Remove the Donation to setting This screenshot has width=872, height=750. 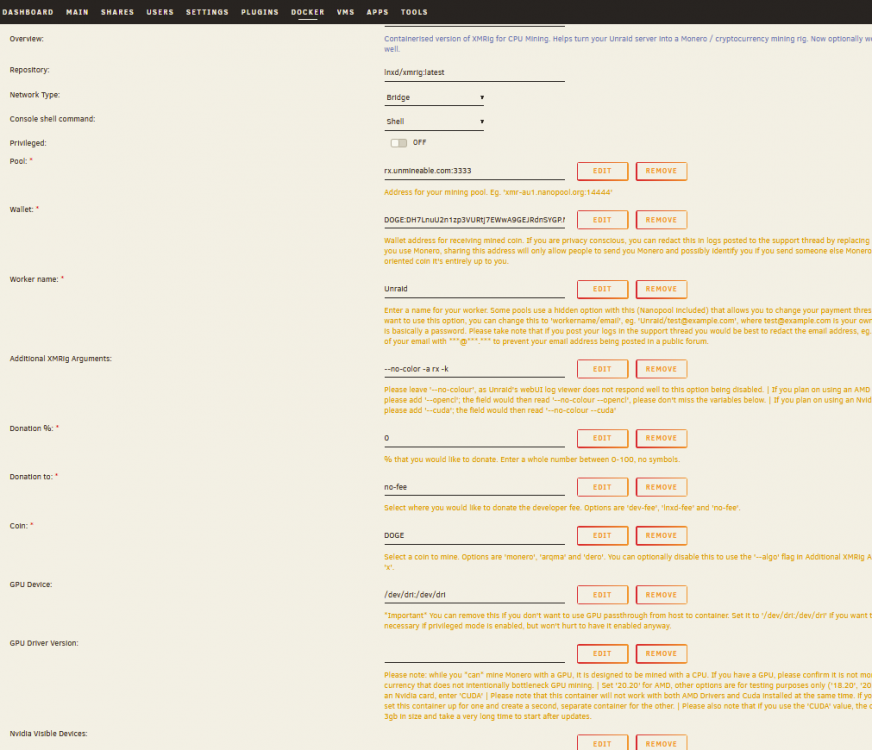click(661, 487)
